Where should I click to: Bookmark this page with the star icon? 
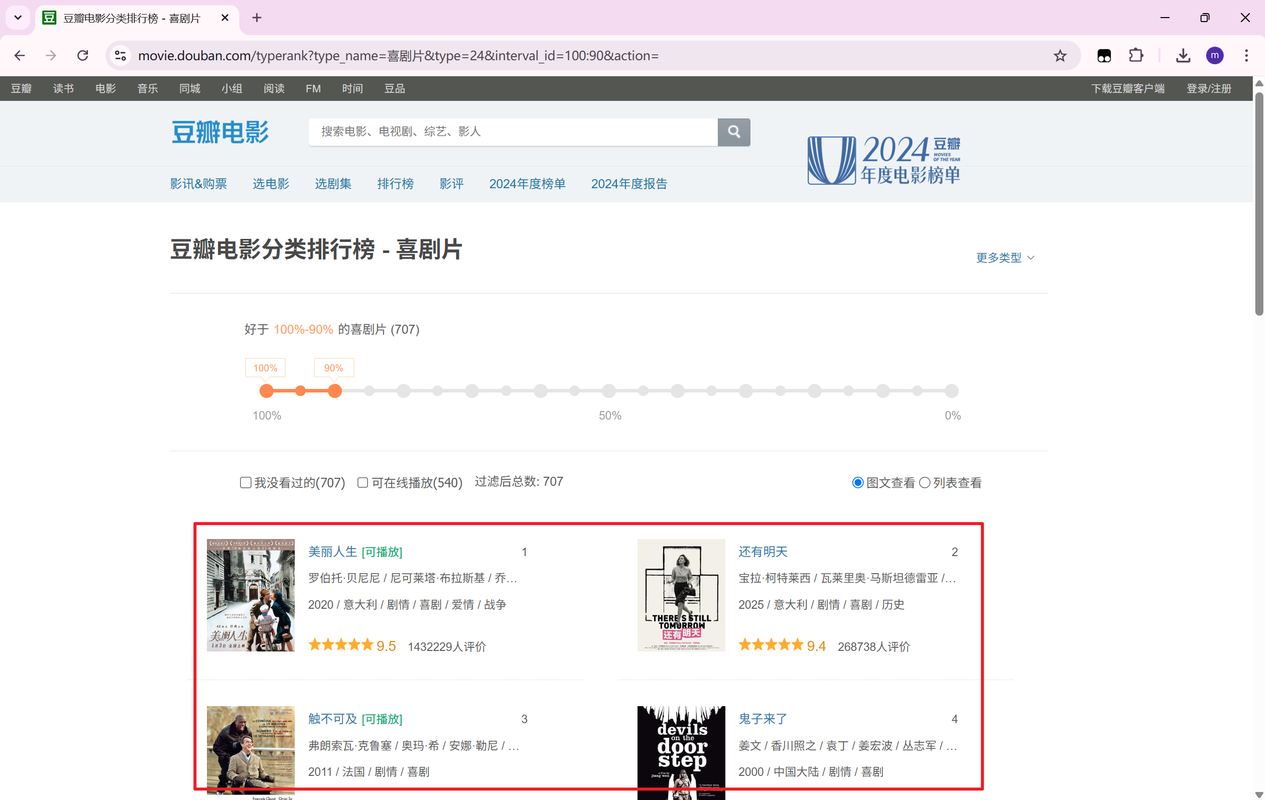click(x=1060, y=56)
